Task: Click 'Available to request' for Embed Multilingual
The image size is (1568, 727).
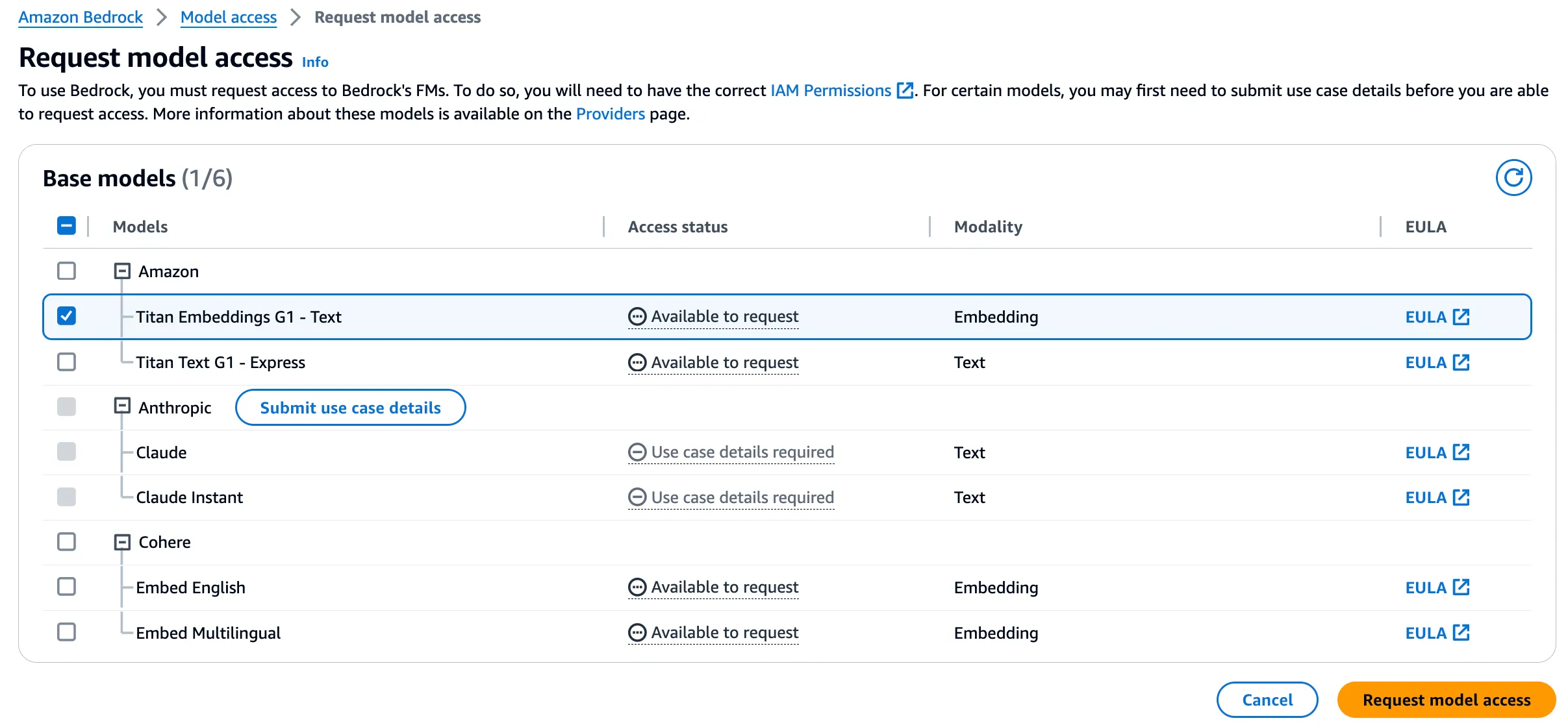Action: tap(725, 633)
